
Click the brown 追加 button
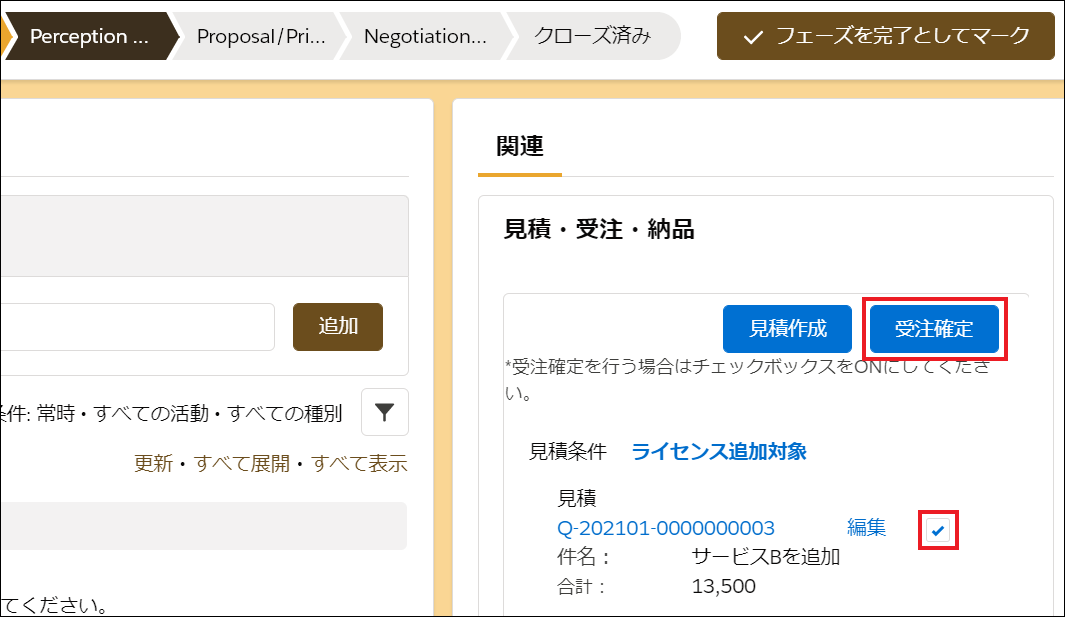coord(338,327)
